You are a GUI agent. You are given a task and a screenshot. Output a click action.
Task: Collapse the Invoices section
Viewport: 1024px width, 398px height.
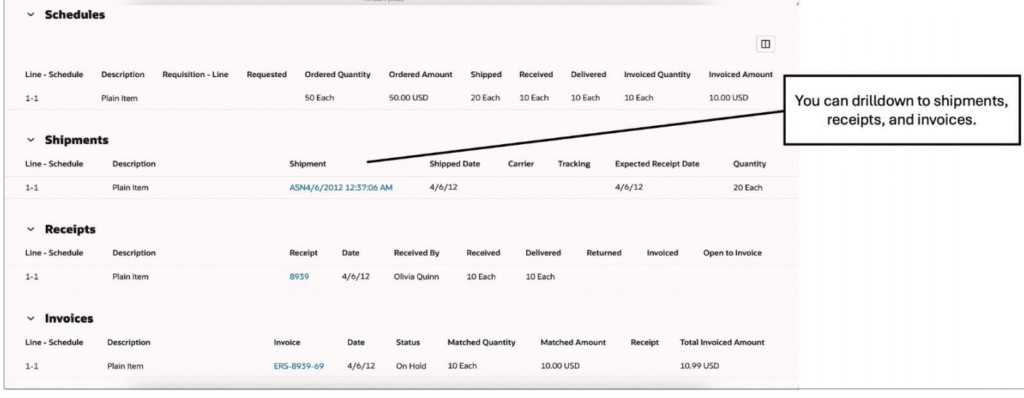point(31,319)
